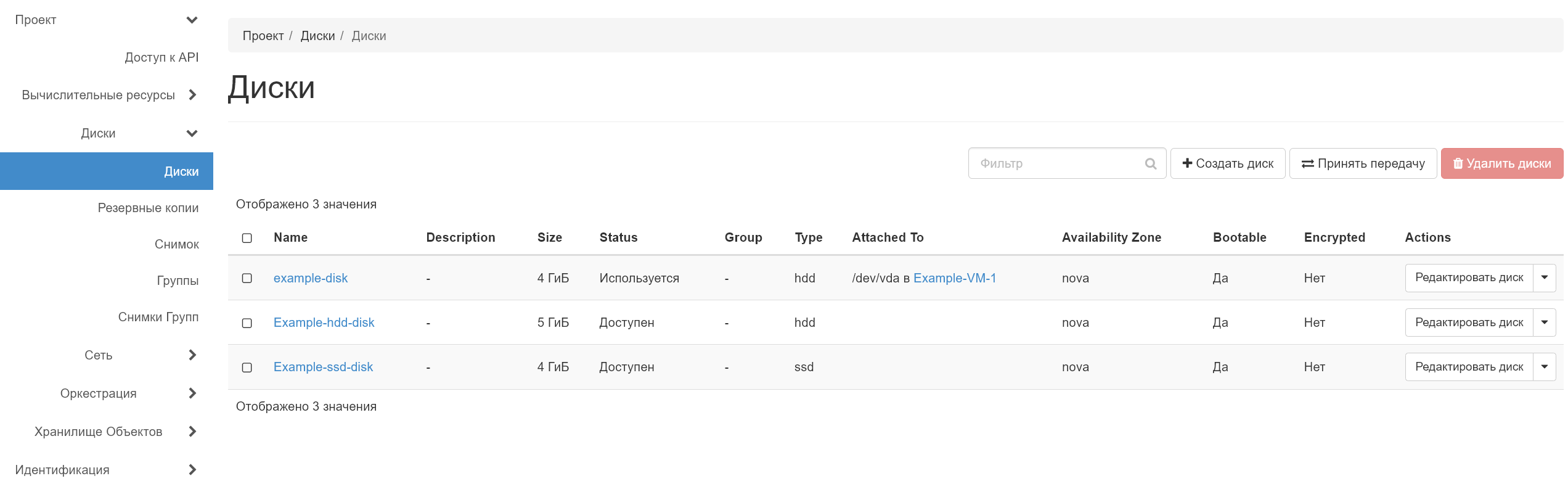Open actions dropdown arrow for Example-ssd-disk
The width and height of the screenshot is (1568, 497).
tap(1544, 367)
